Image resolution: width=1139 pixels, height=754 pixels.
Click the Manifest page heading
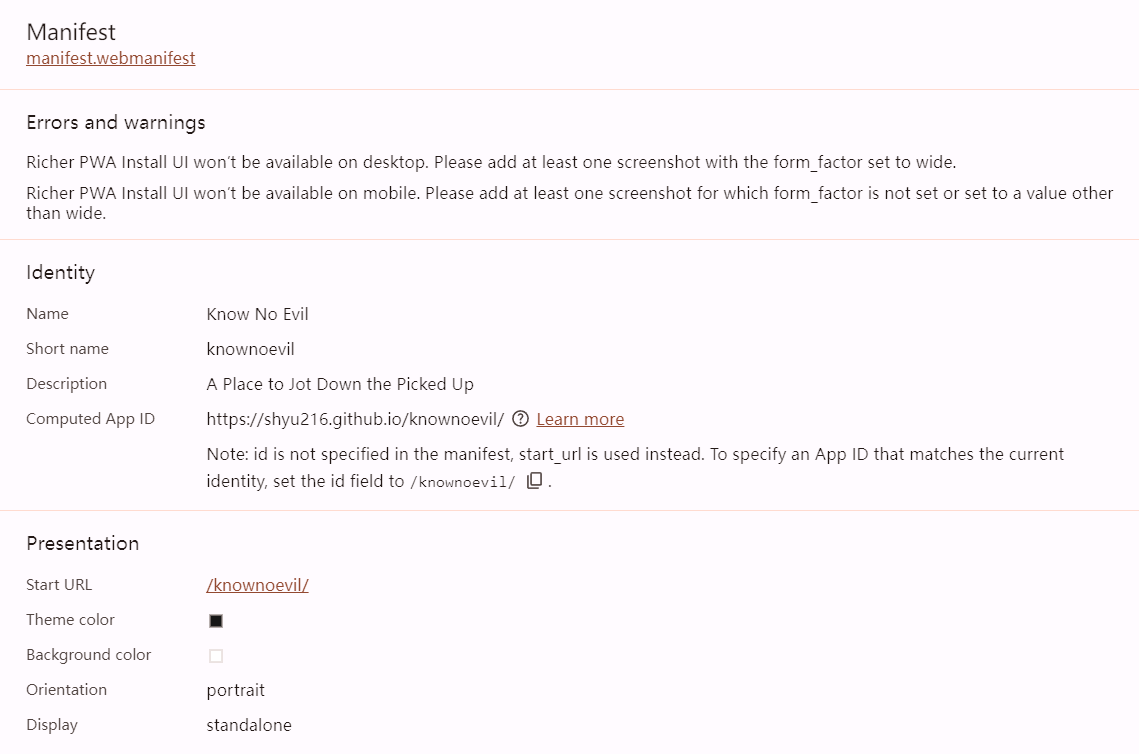coord(71,32)
